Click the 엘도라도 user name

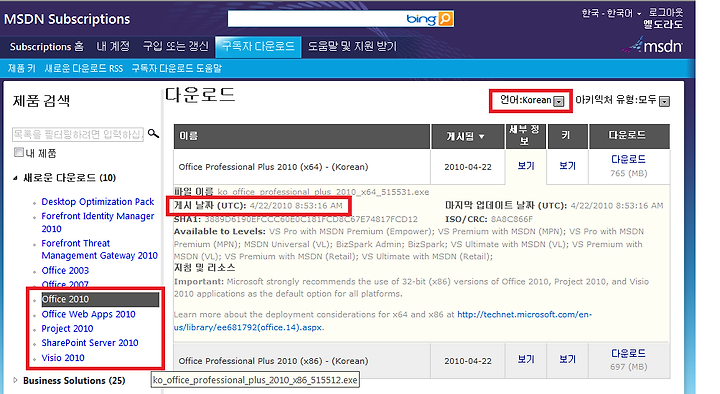click(663, 25)
